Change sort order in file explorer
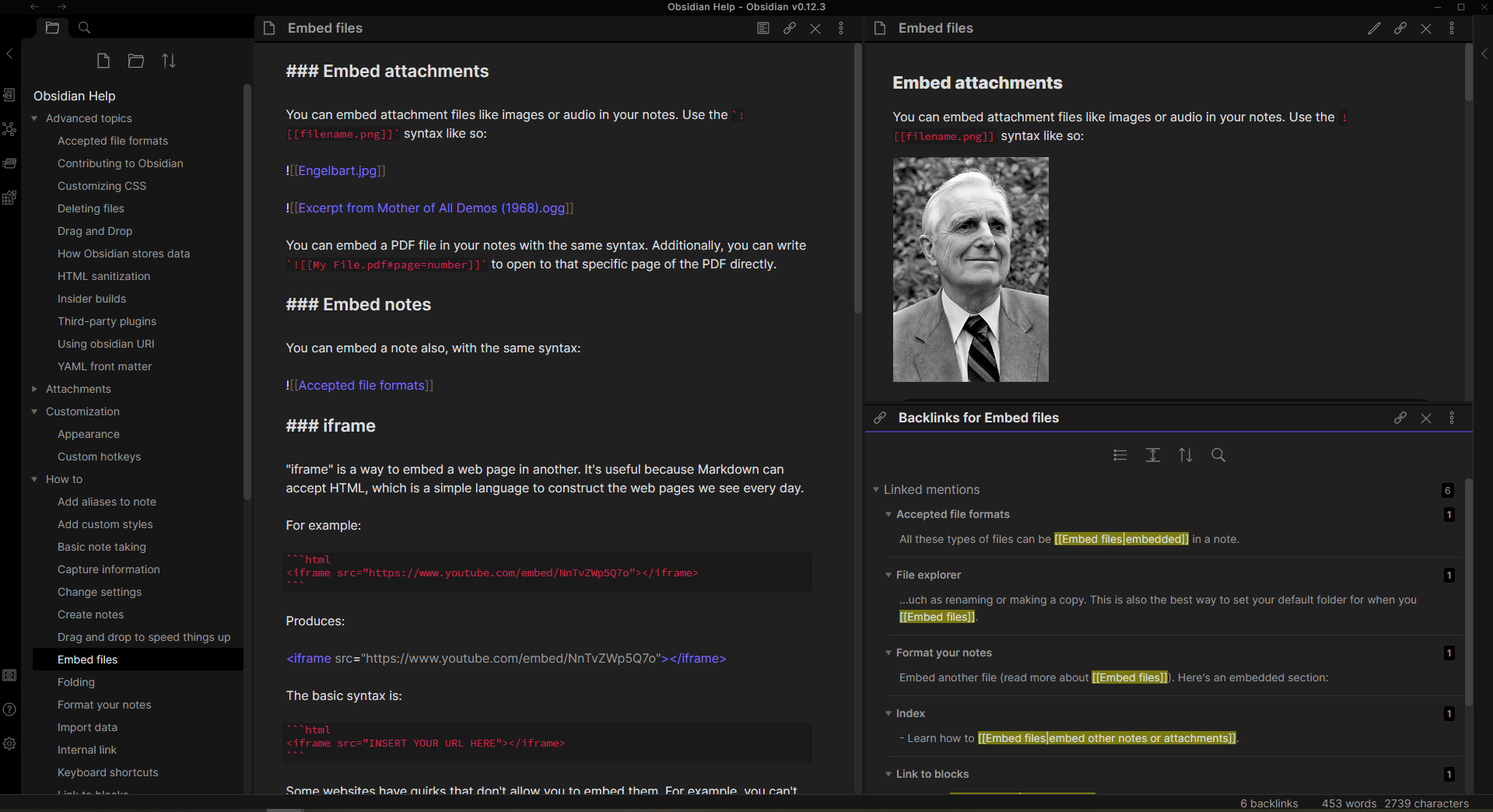Viewport: 1493px width, 812px height. point(169,61)
